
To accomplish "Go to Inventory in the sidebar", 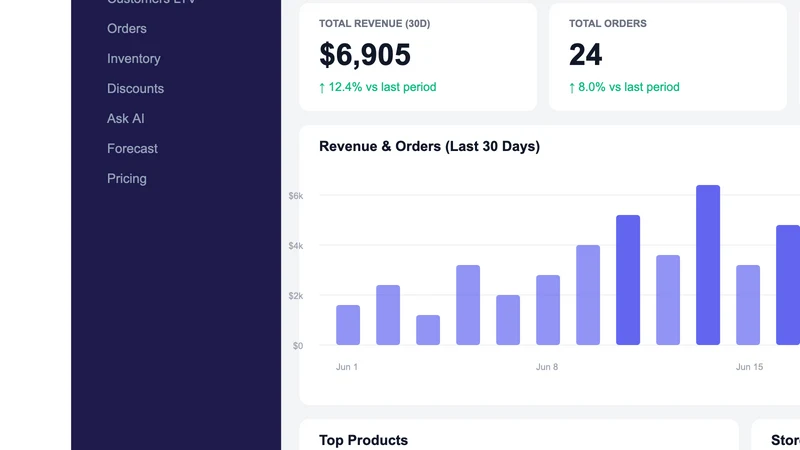I will point(134,59).
